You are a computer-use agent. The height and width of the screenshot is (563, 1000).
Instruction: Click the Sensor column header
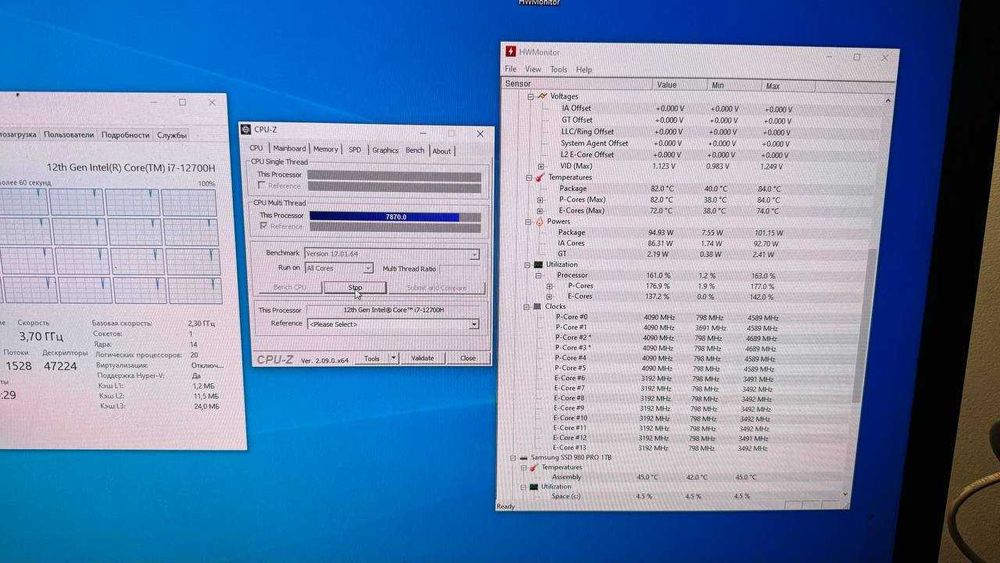pyautogui.click(x=577, y=84)
